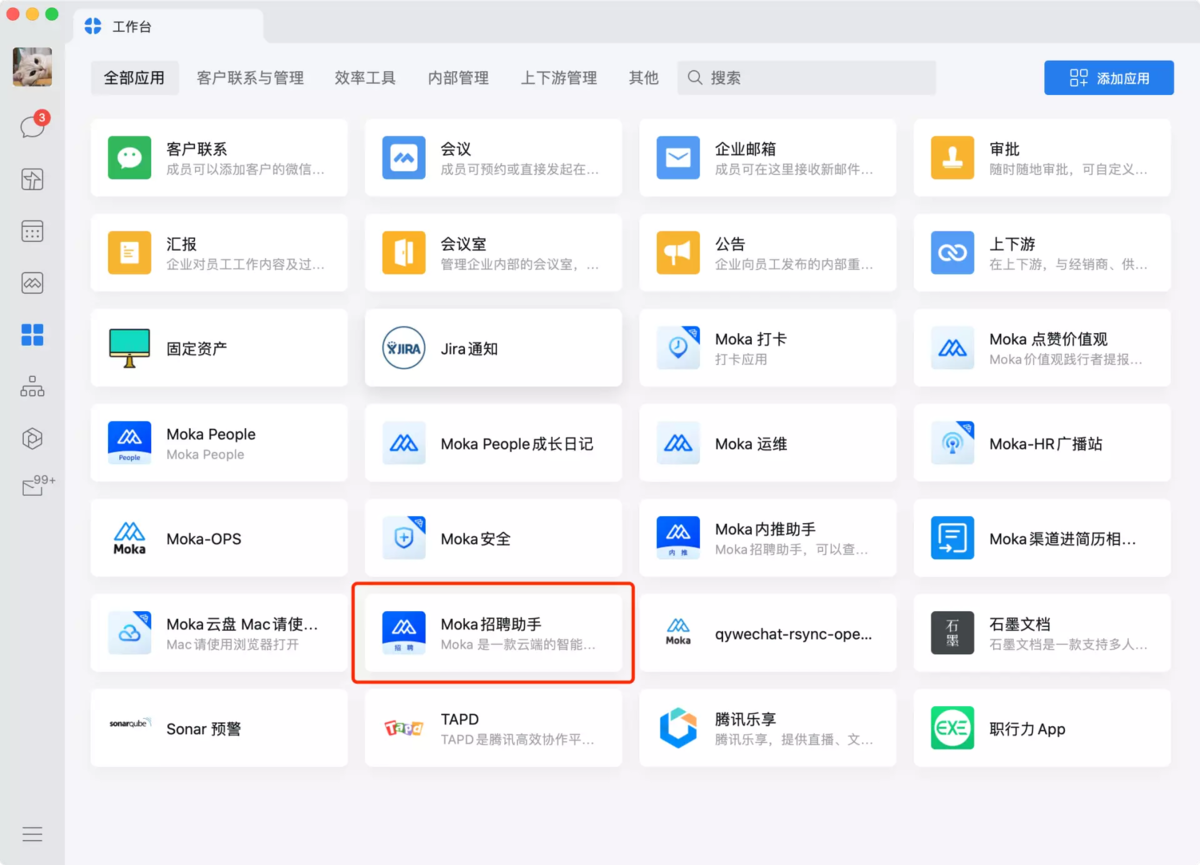Screen dimensions: 1200x865
Task: Click the mail icon with 99+ badge
Action: (32, 489)
